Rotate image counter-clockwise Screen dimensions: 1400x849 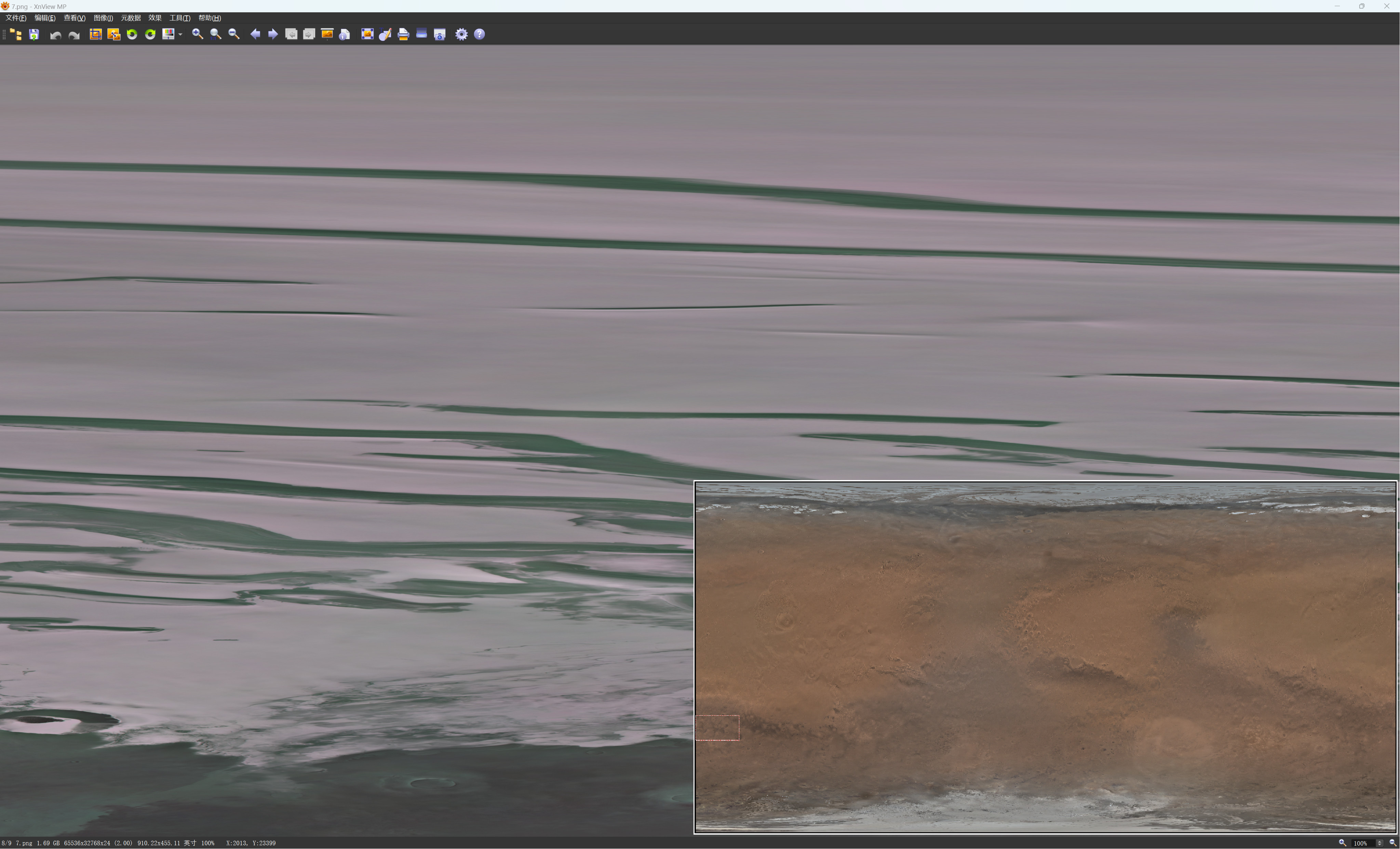tap(132, 35)
